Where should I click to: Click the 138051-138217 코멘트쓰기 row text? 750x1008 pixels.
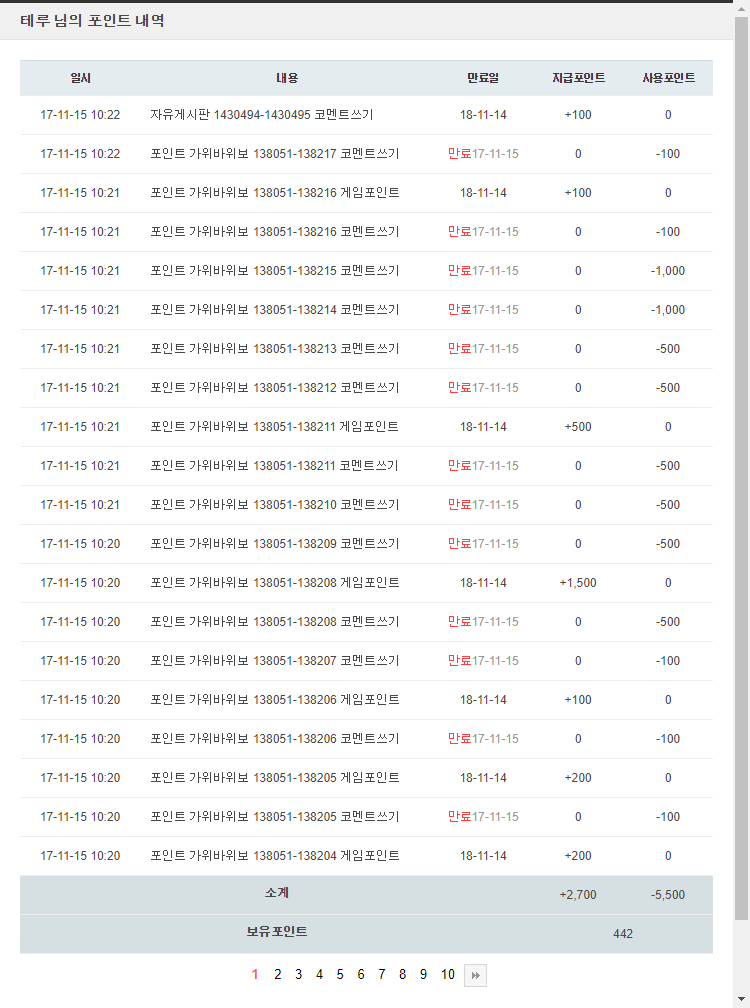(275, 154)
